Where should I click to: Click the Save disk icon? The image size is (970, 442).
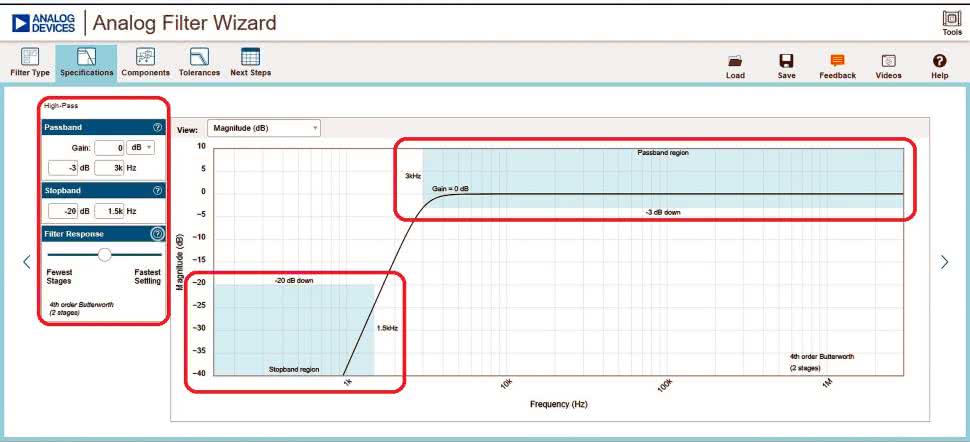tap(786, 61)
